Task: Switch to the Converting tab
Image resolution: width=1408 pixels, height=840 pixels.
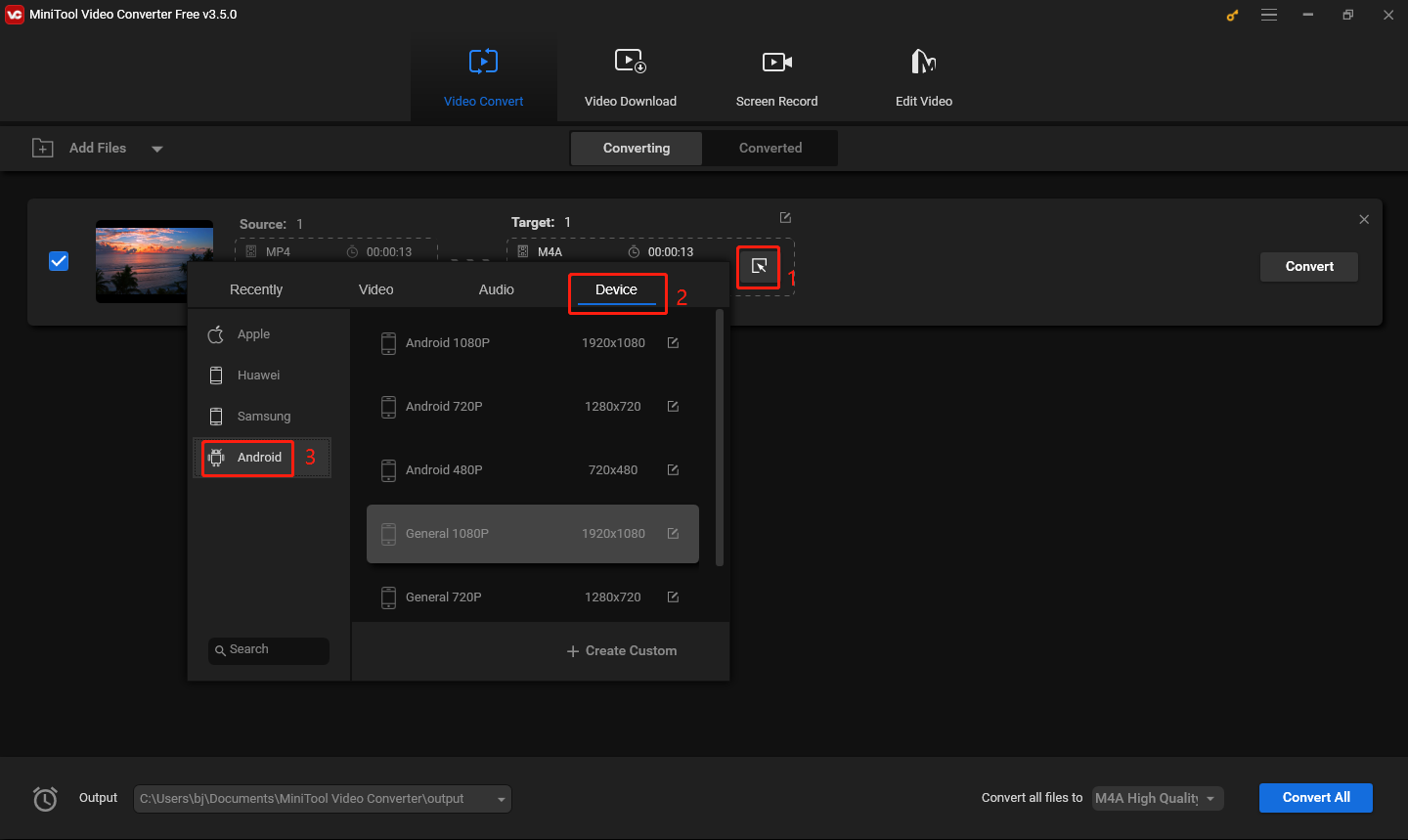Action: pyautogui.click(x=637, y=149)
